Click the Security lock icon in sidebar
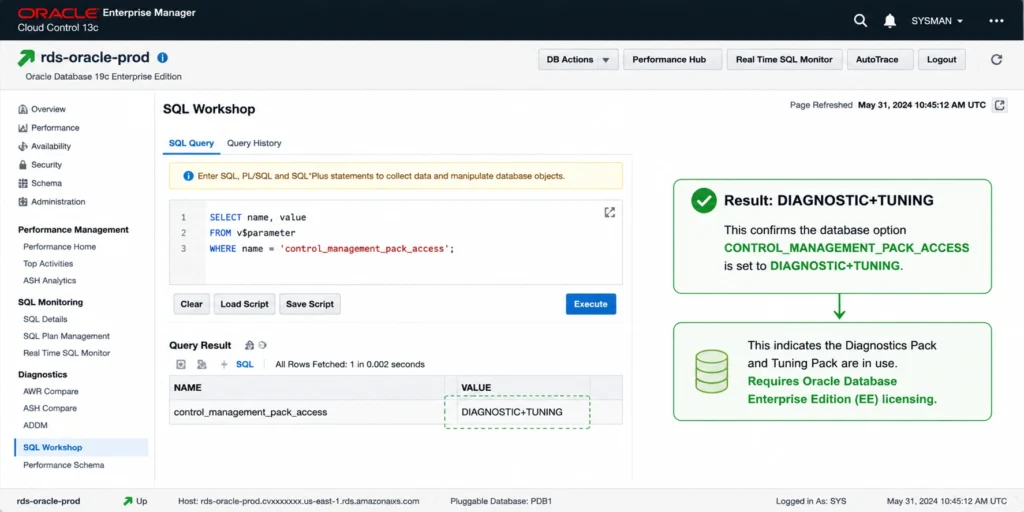Image resolution: width=1024 pixels, height=512 pixels. click(23, 165)
